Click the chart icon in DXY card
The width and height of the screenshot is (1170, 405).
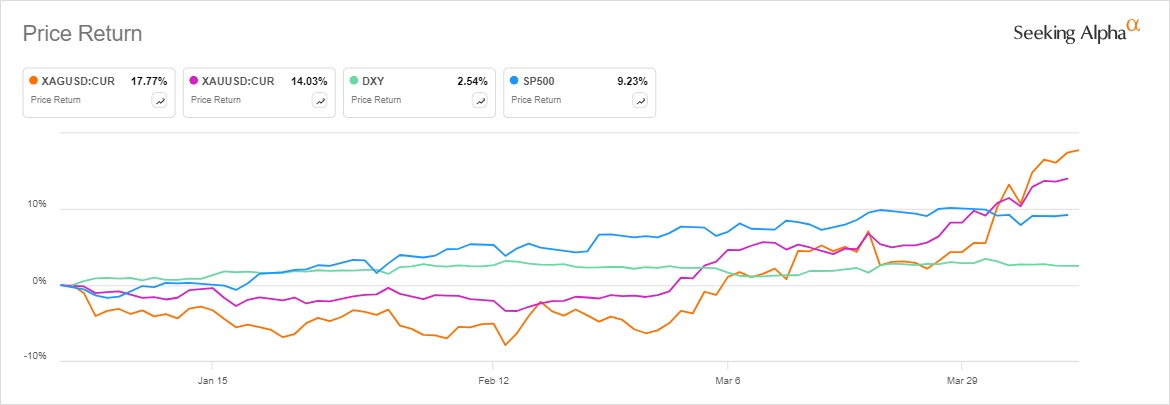tap(479, 100)
